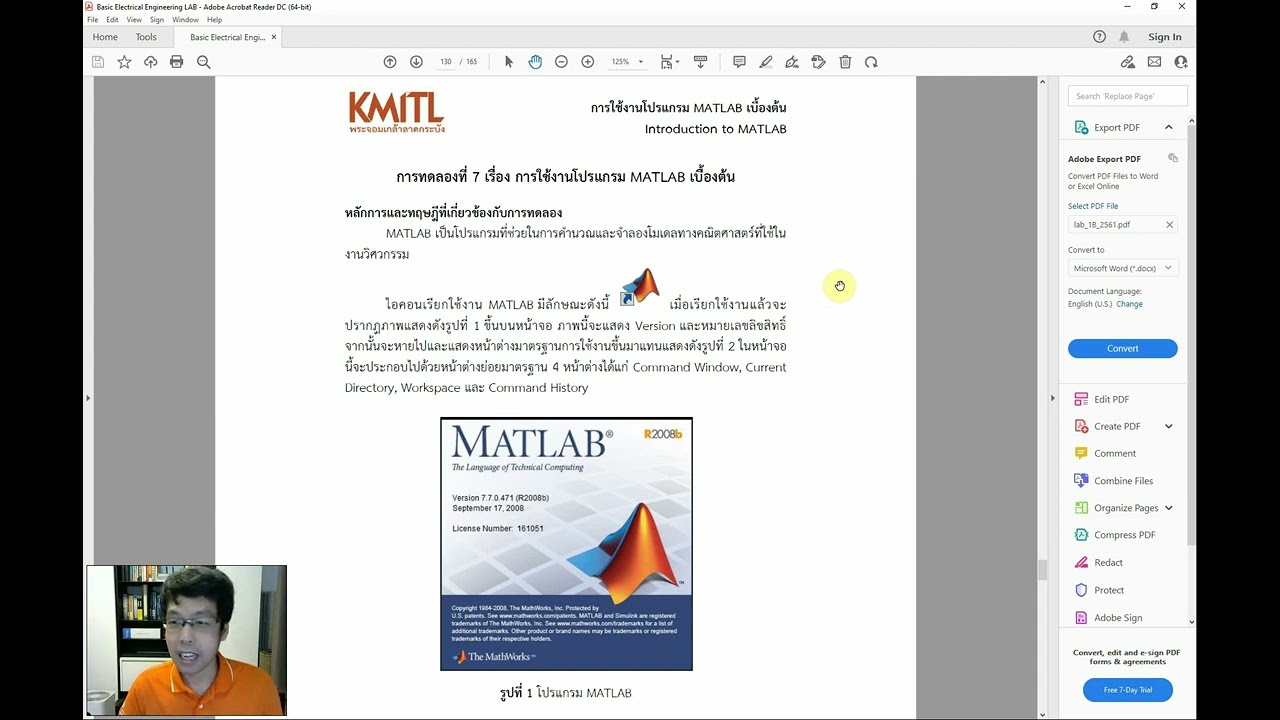Click the blue Convert button
Image resolution: width=1280 pixels, height=720 pixels.
pos(1122,348)
